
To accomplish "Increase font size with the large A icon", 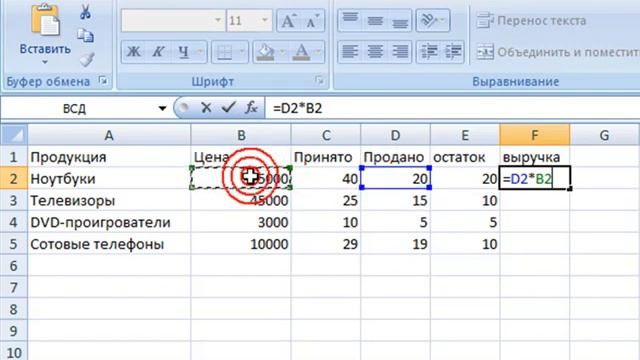I will pyautogui.click(x=289, y=21).
